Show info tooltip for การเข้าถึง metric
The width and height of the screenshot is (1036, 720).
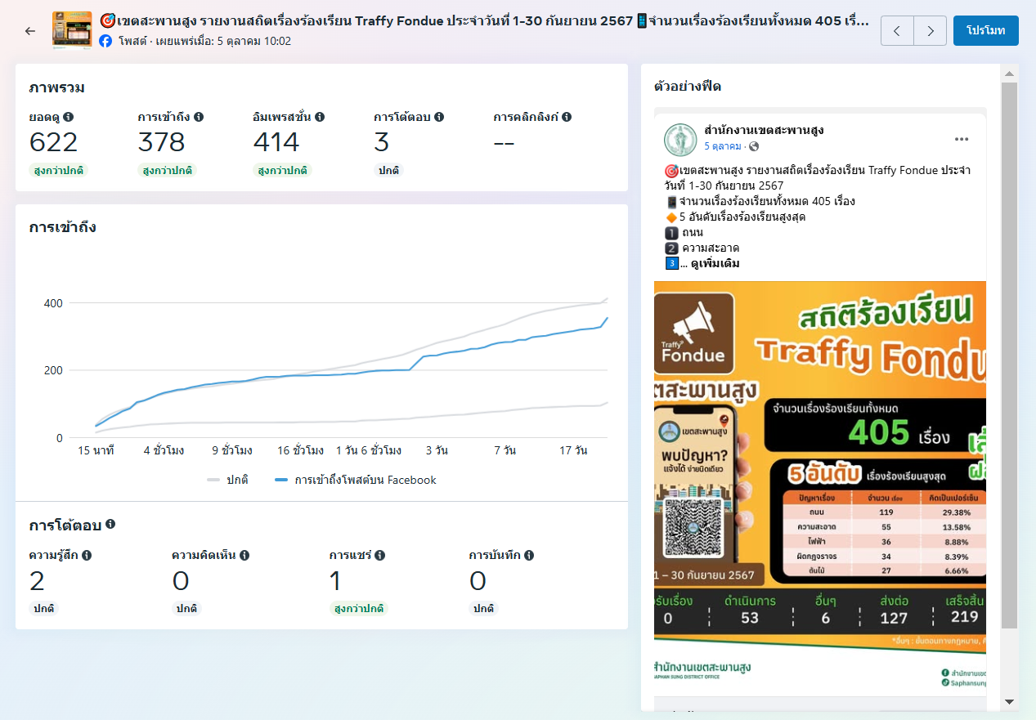[x=199, y=117]
